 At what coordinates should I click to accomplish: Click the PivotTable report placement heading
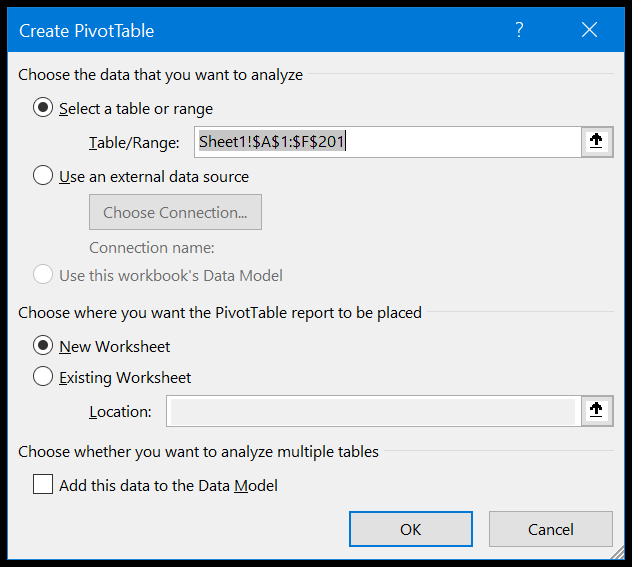point(220,313)
